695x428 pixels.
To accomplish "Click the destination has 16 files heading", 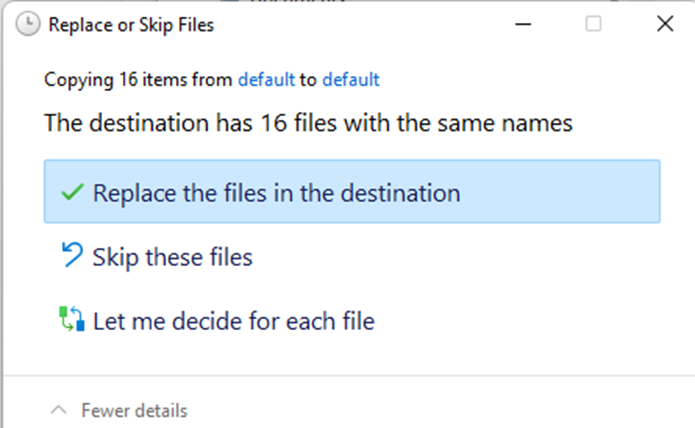I will (x=308, y=123).
